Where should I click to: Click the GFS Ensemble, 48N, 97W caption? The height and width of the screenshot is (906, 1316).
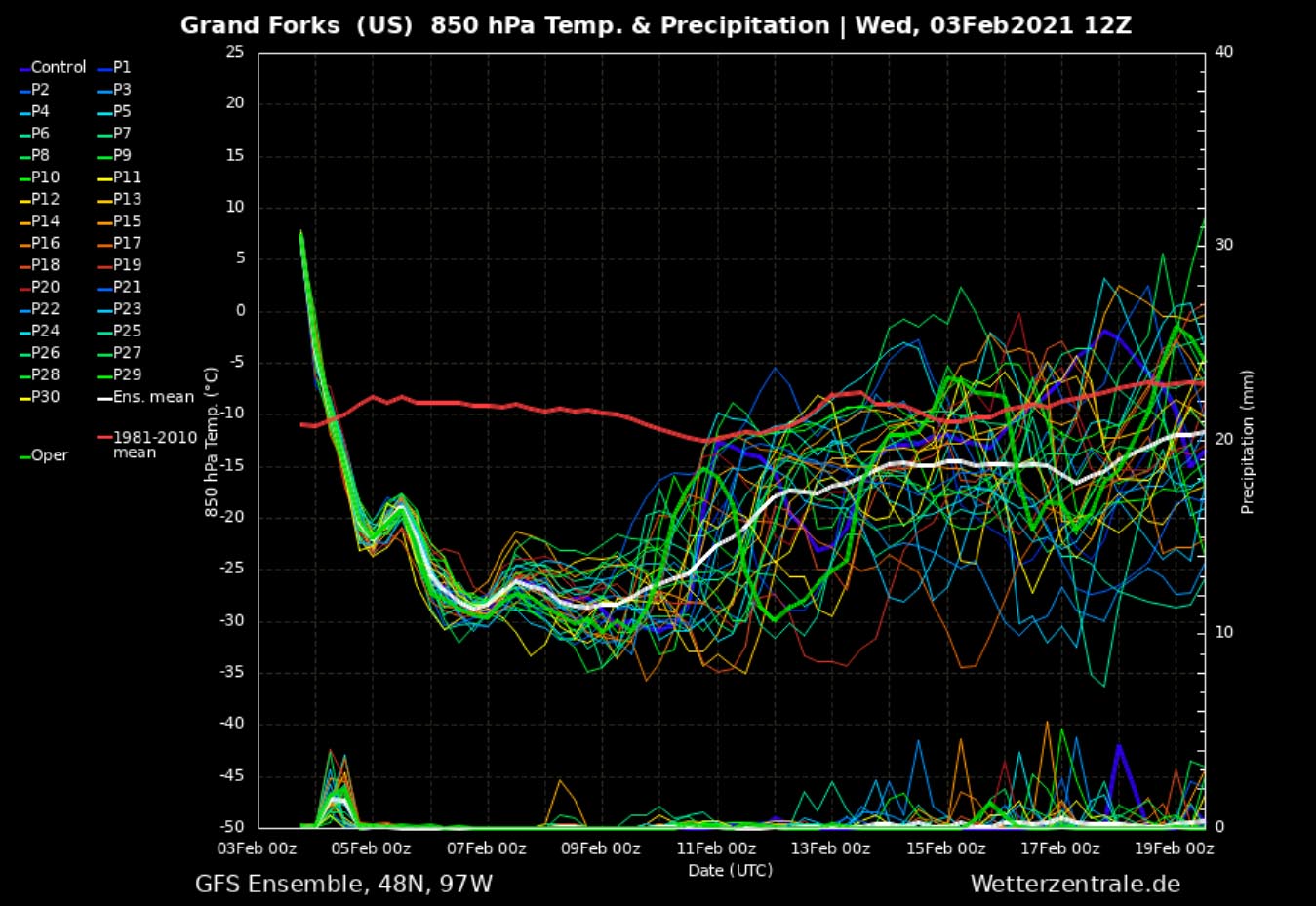tap(343, 885)
